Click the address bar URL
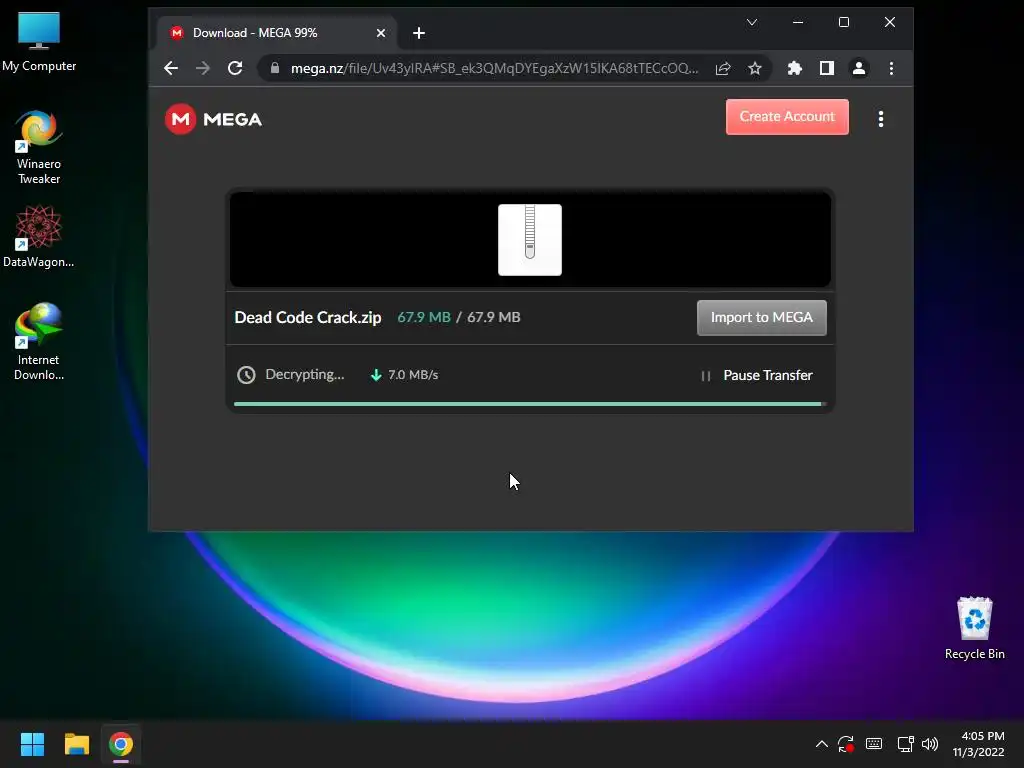Screen dimensions: 1024x768 494,68
